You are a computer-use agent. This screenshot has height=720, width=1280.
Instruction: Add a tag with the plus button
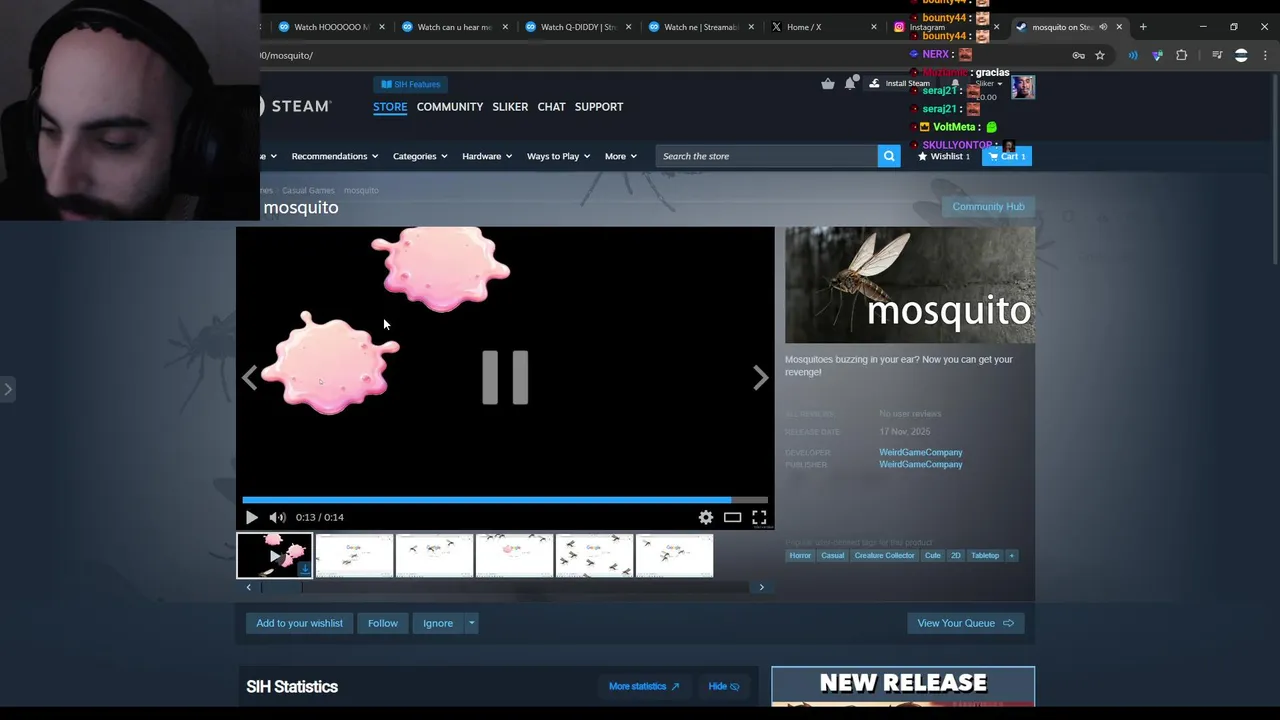tap(1011, 555)
